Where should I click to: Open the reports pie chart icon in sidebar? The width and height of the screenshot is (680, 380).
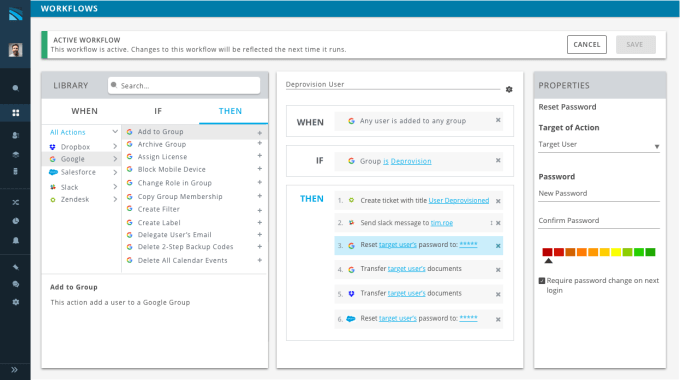[16, 221]
